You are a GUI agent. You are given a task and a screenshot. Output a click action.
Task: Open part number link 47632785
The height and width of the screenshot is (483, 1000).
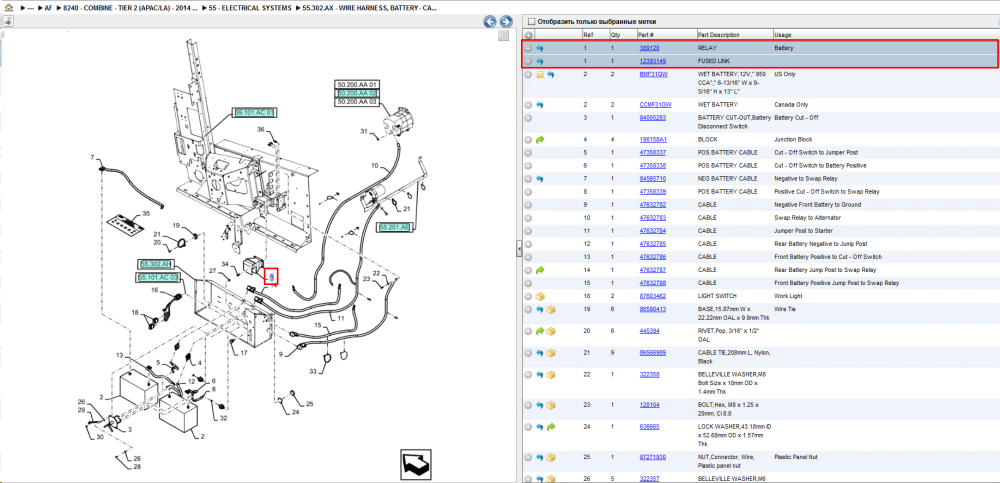pos(652,244)
